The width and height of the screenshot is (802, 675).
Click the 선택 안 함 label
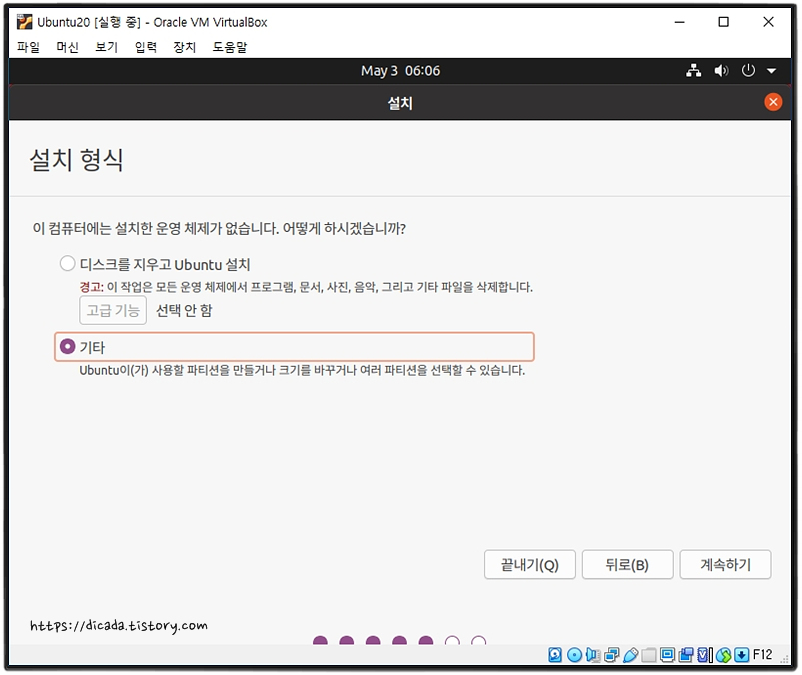click(x=184, y=310)
